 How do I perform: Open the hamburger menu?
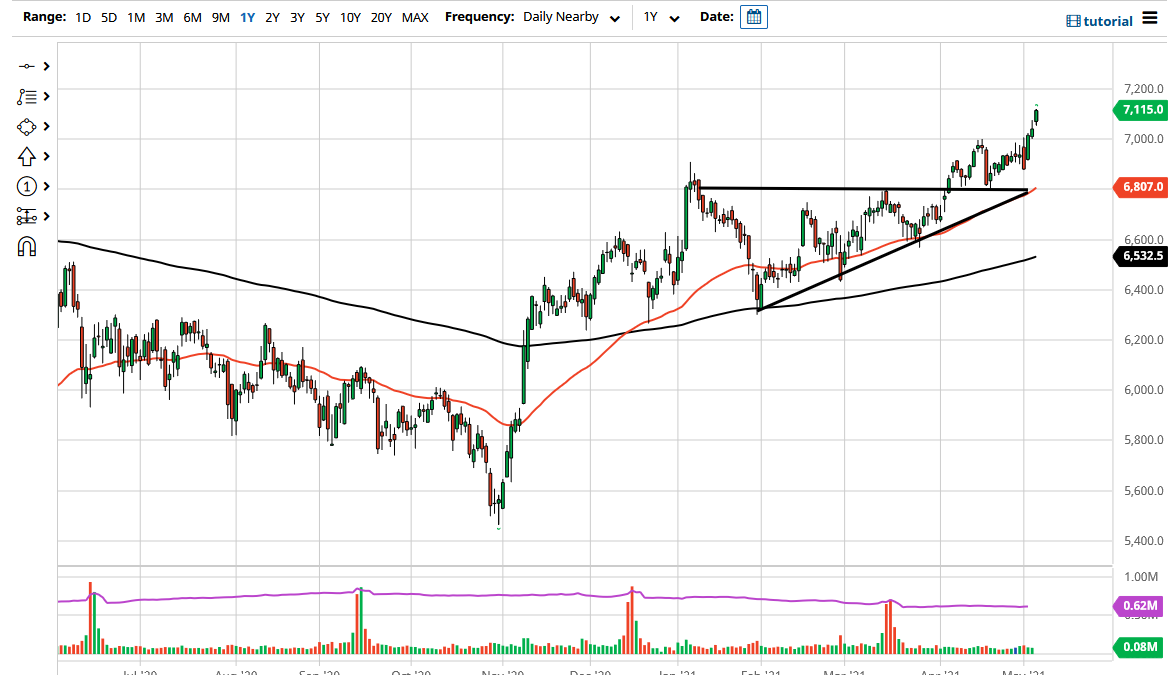point(1150,17)
